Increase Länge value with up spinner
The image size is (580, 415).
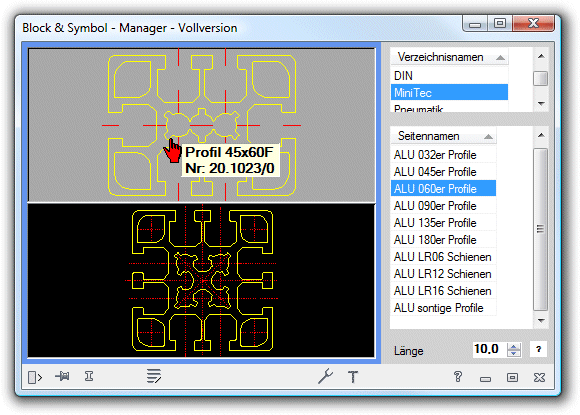point(513,346)
